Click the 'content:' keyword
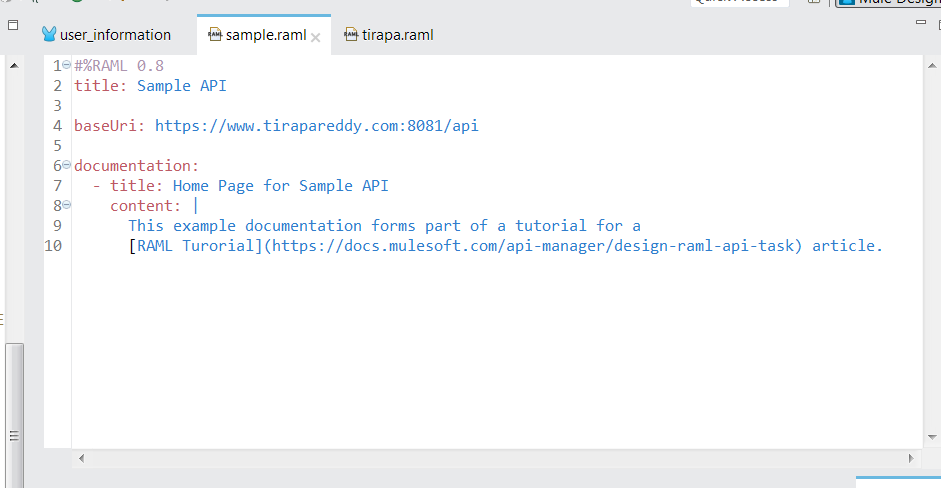 (x=145, y=206)
